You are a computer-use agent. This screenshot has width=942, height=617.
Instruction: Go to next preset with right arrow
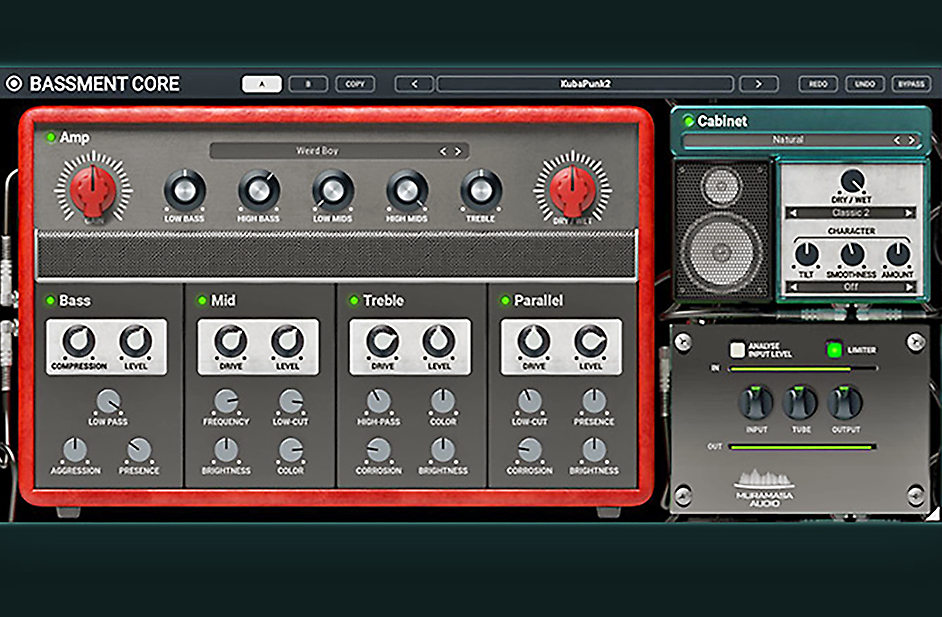click(x=758, y=84)
